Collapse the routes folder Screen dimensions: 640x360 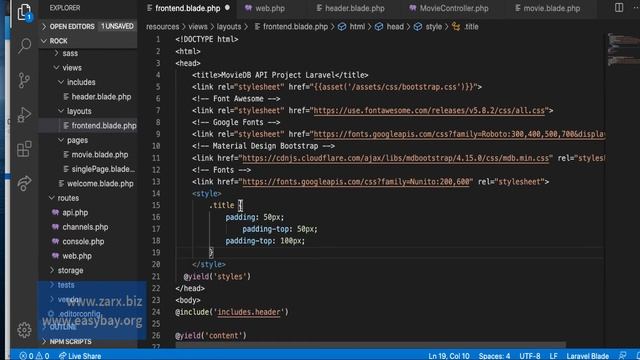[x=68, y=198]
